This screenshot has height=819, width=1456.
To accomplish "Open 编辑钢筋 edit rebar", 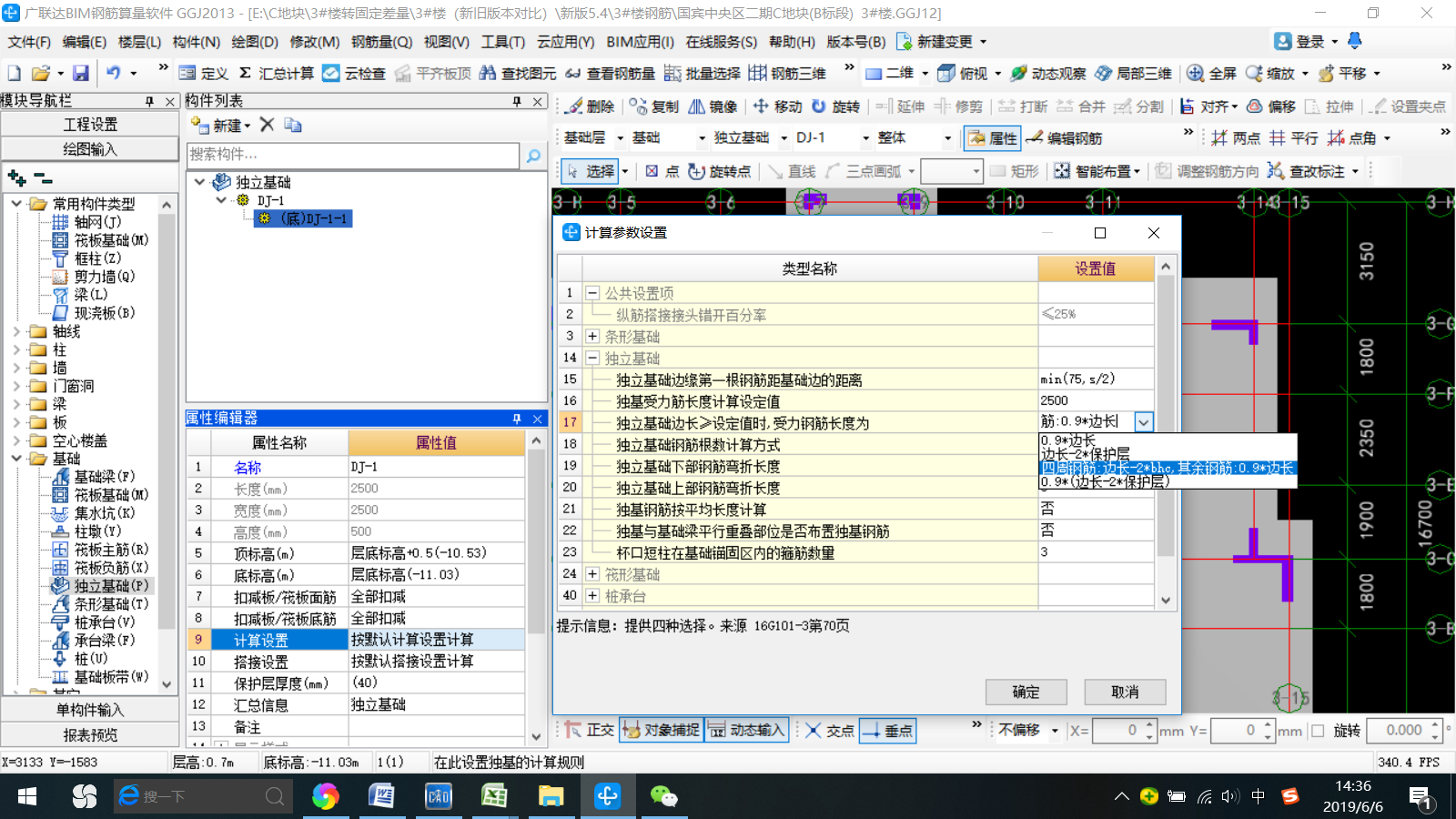I will 1064,138.
